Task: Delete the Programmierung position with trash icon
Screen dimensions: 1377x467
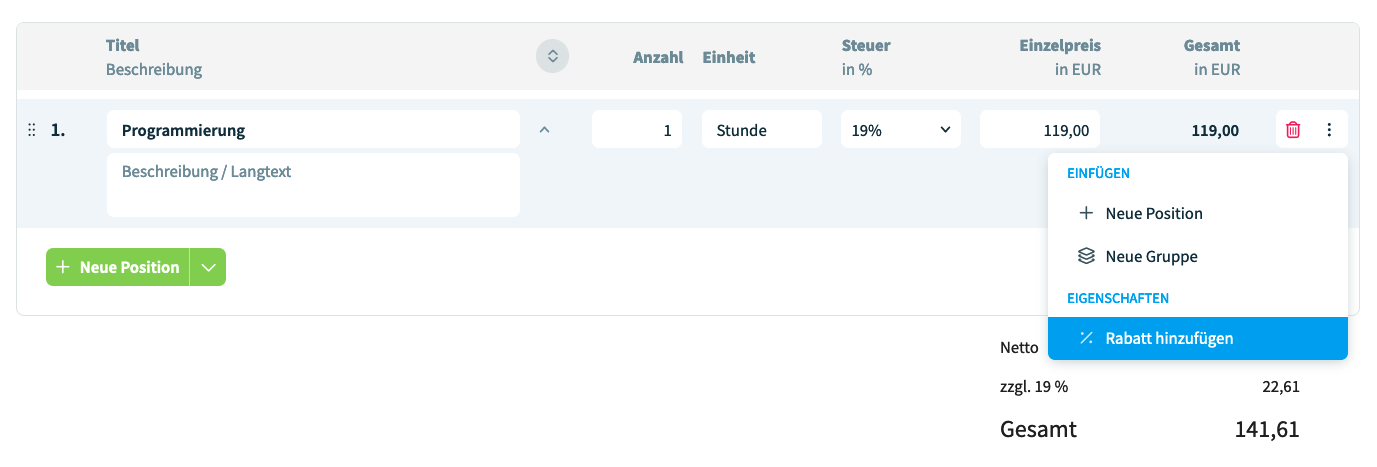Action: pyautogui.click(x=1293, y=130)
